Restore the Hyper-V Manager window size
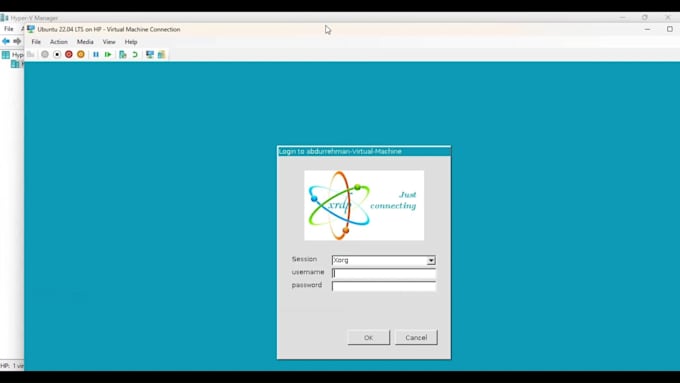 (x=645, y=17)
